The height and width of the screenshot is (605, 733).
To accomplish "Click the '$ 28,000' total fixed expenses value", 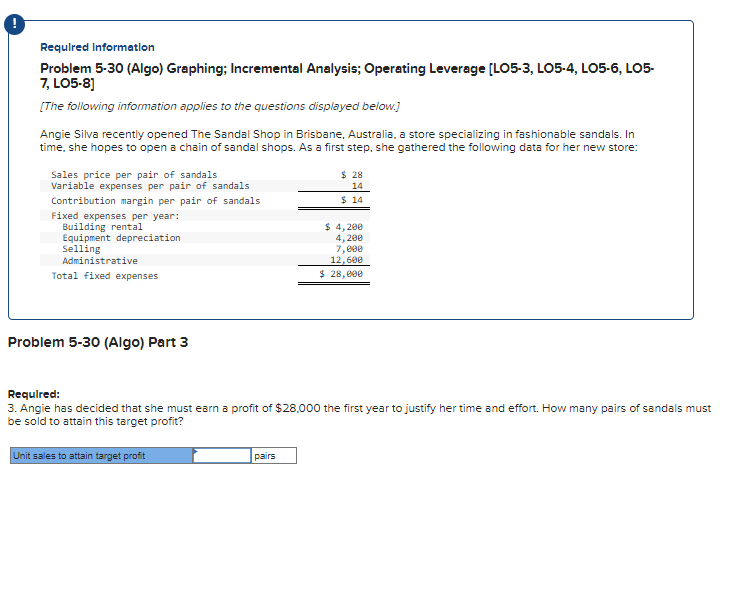I will pos(341,274).
